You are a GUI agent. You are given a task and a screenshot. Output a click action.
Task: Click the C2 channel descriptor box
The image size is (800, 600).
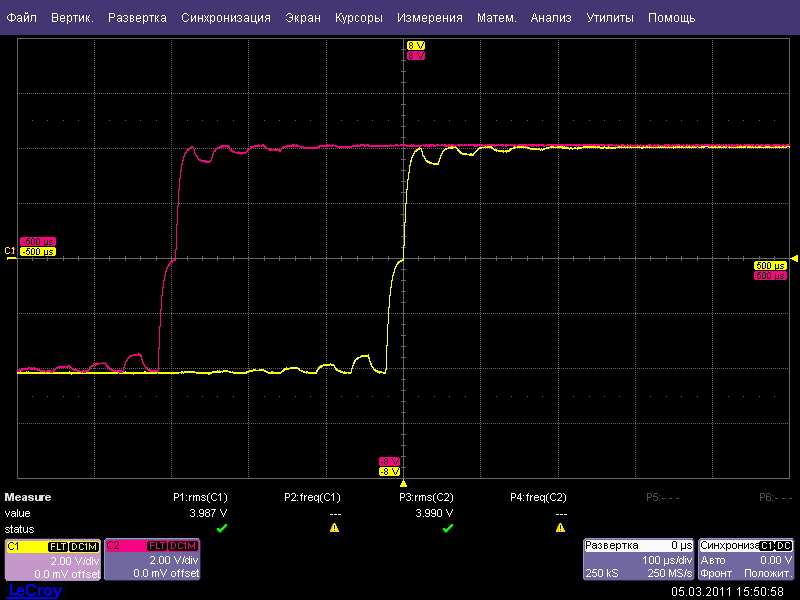pyautogui.click(x=150, y=560)
